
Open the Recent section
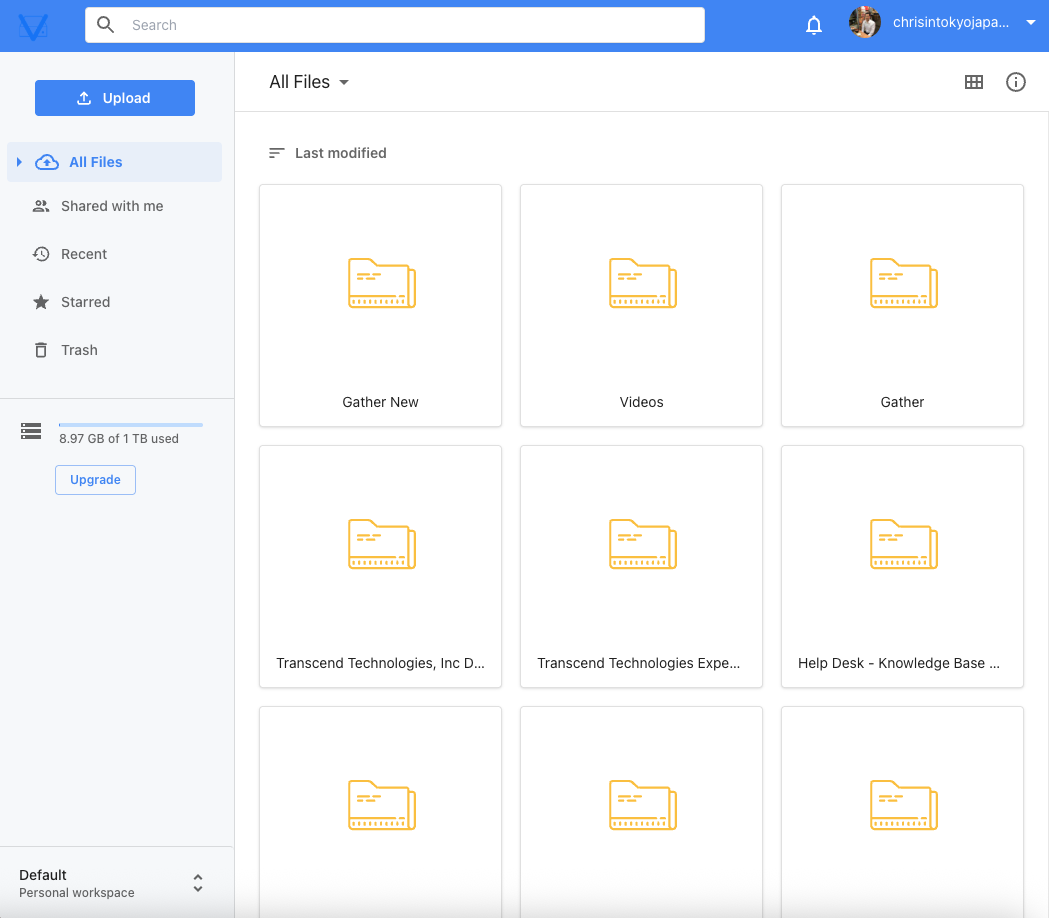tap(84, 254)
